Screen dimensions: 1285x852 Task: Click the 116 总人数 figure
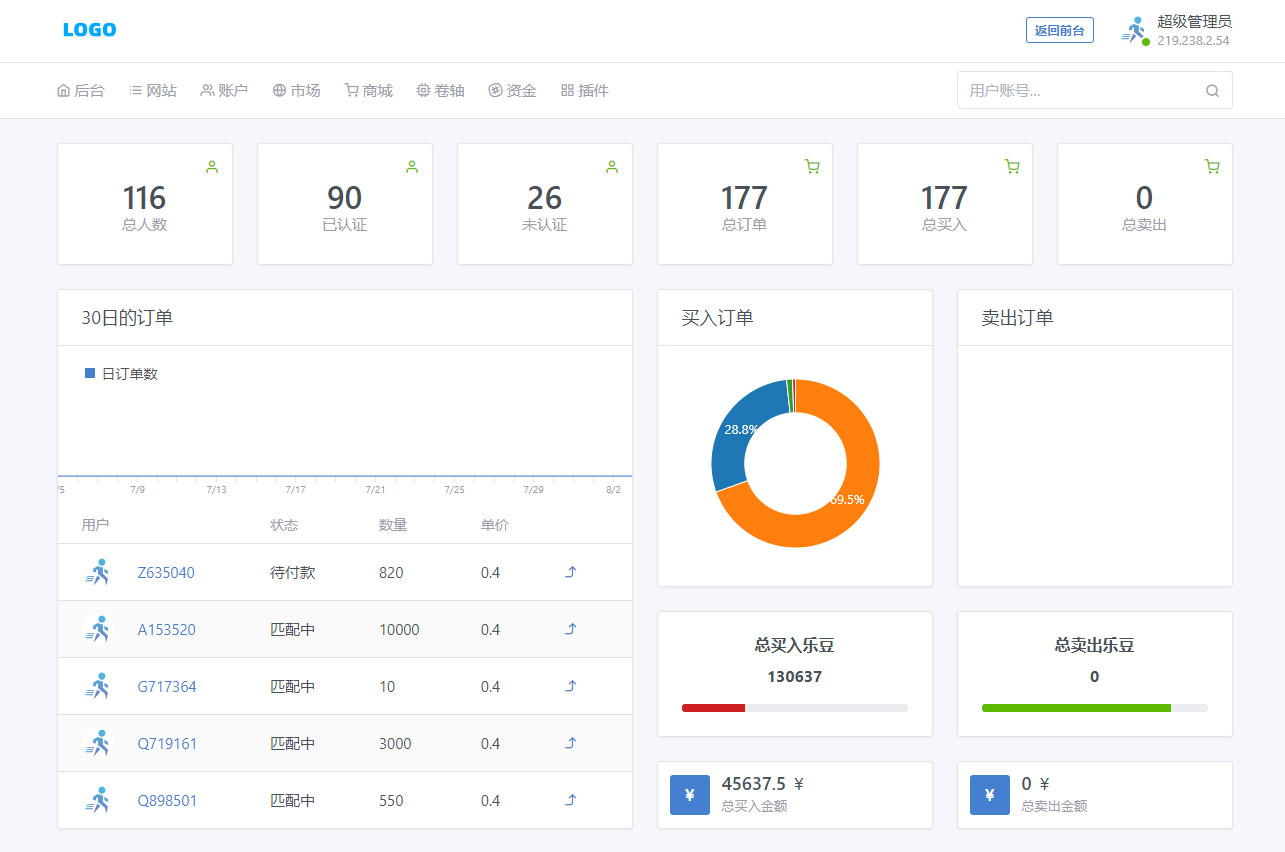[144, 198]
